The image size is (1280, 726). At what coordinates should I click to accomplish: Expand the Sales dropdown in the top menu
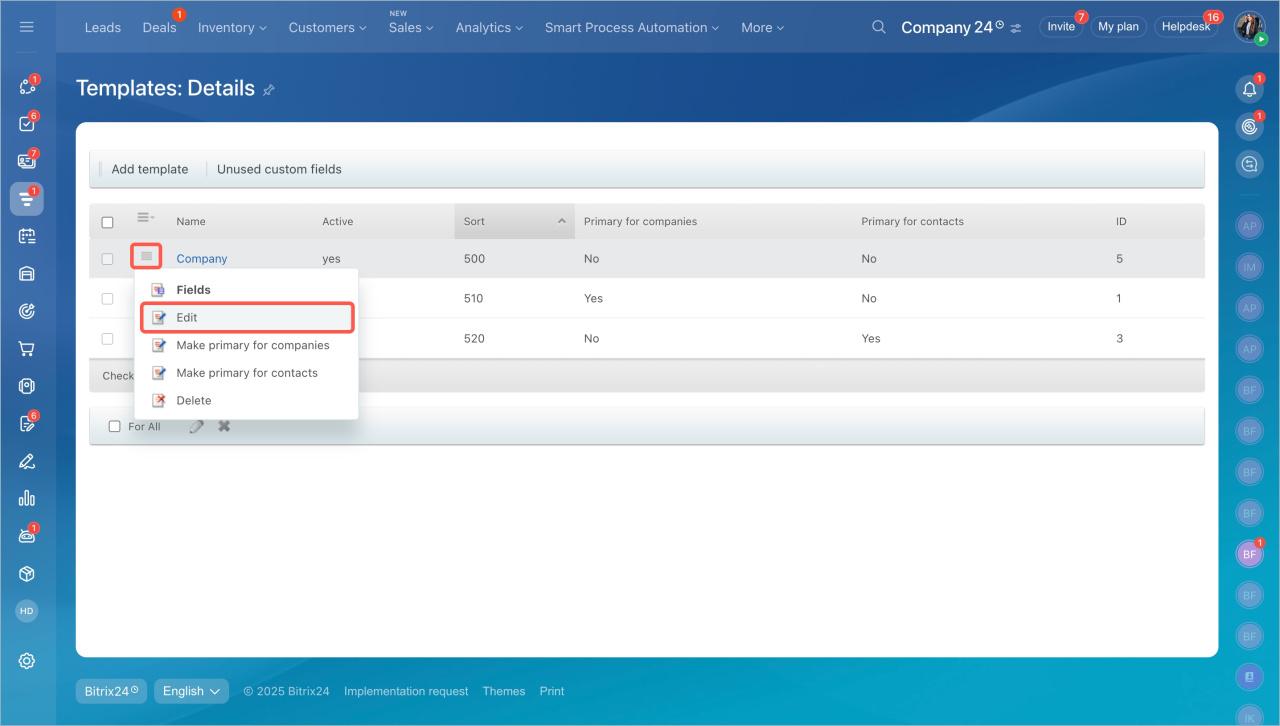click(411, 28)
